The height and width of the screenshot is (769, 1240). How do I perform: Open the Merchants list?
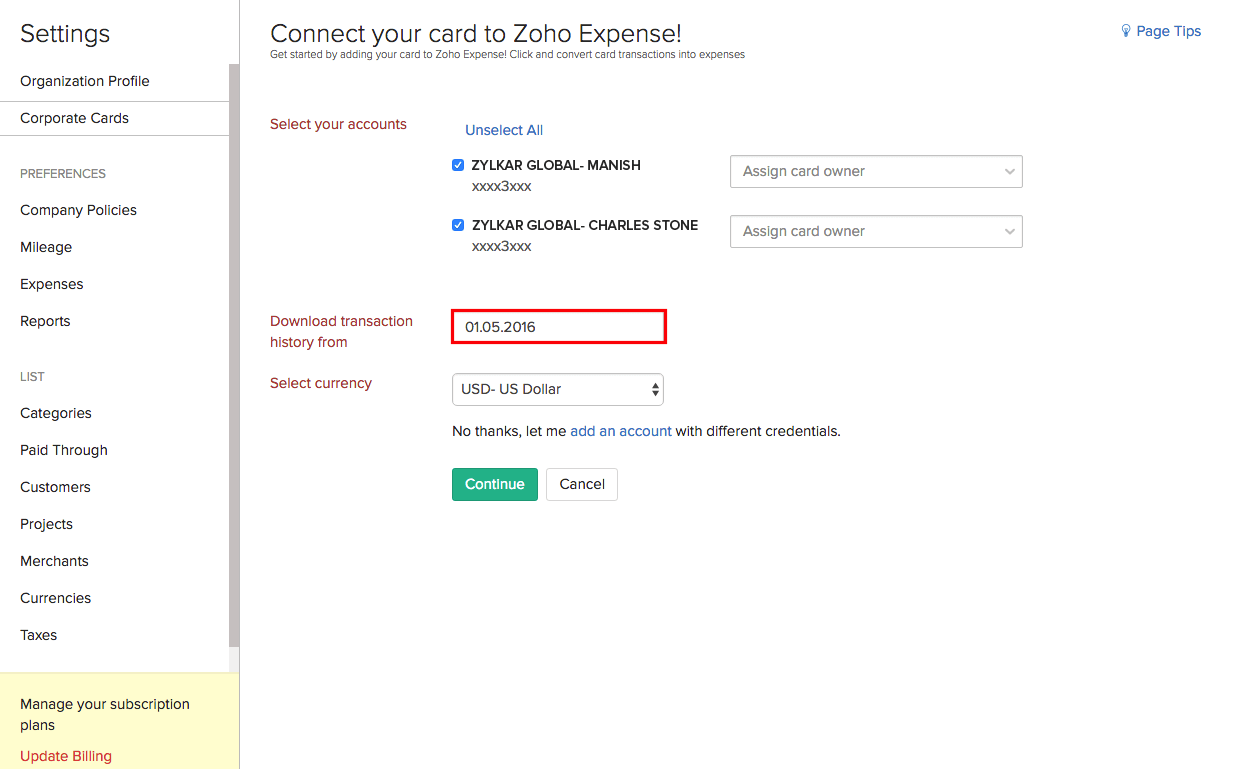[x=54, y=561]
